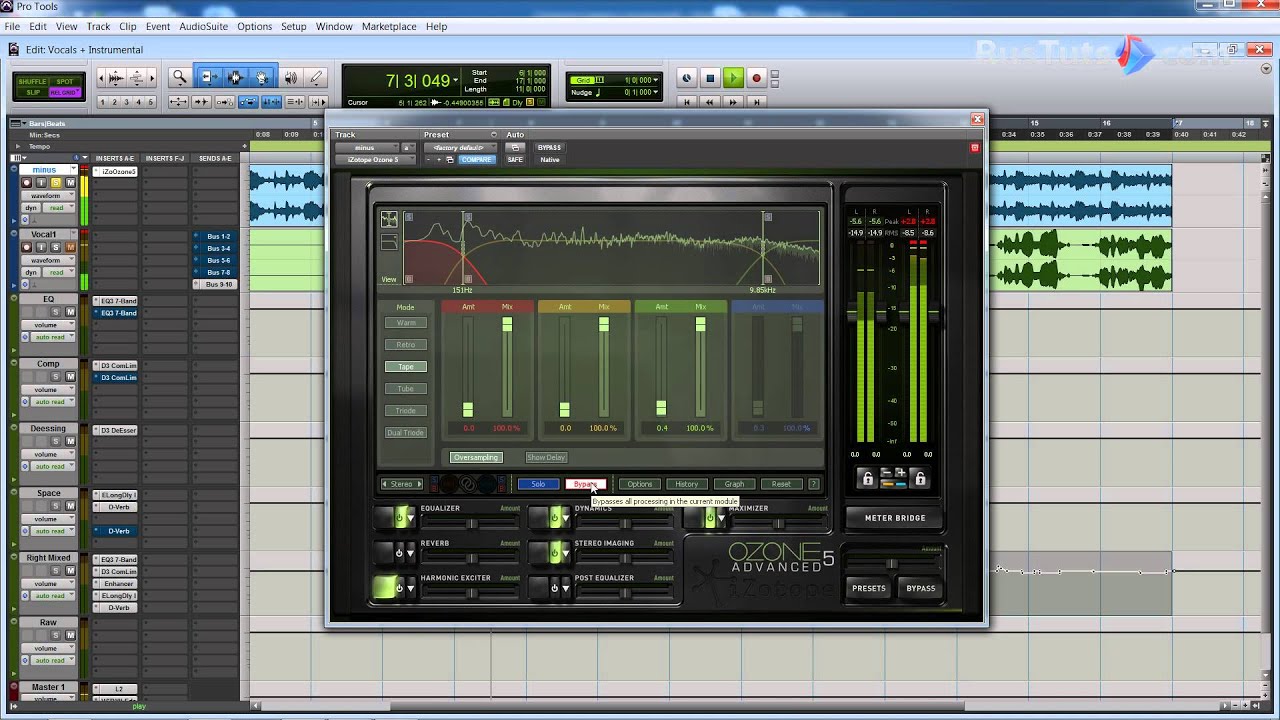Click the red module Bypass button
Screen dimensions: 1280x720
point(585,484)
